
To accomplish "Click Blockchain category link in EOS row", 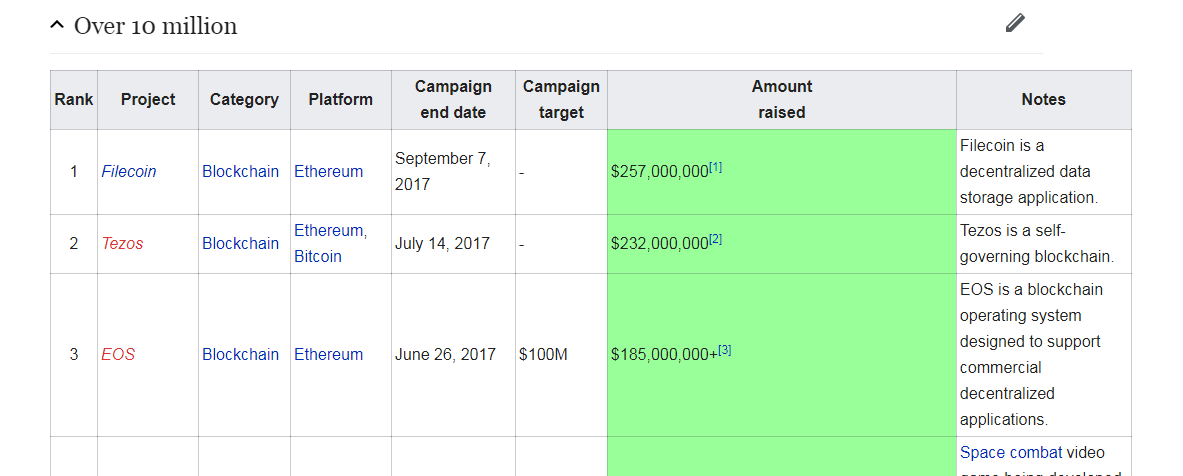I will [240, 354].
